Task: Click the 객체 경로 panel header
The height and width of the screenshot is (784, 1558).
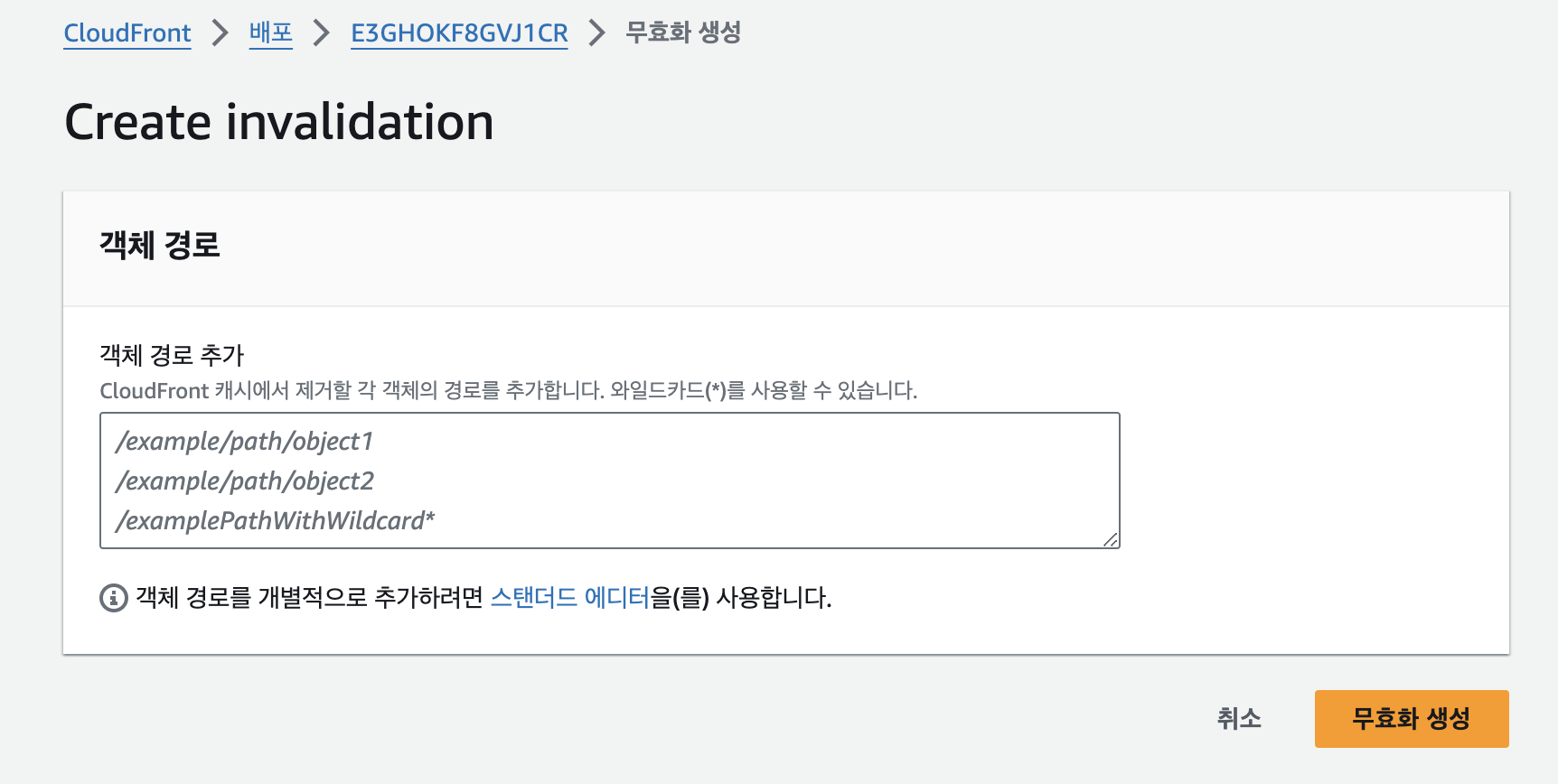Action: pos(160,246)
